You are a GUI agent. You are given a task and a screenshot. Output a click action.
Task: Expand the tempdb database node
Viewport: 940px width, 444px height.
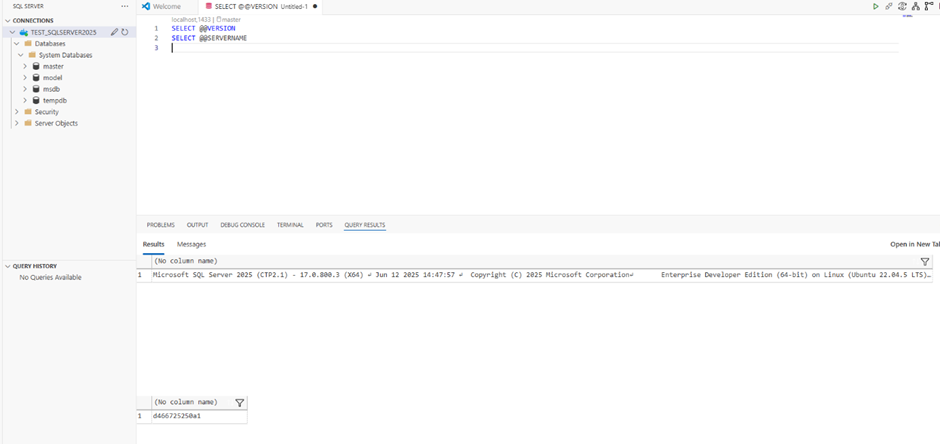[25, 101]
